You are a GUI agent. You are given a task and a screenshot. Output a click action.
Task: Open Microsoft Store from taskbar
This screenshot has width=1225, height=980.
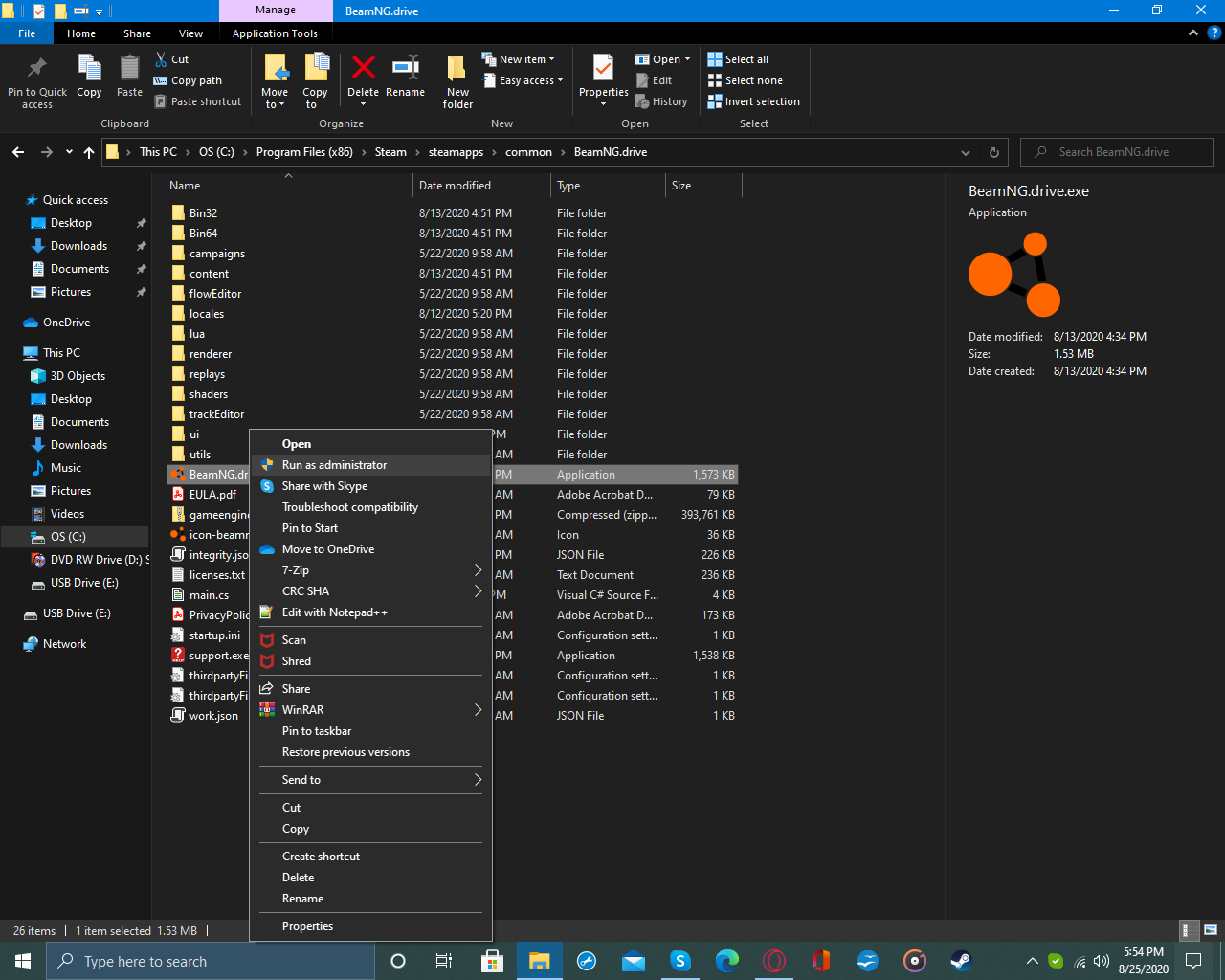[x=493, y=961]
